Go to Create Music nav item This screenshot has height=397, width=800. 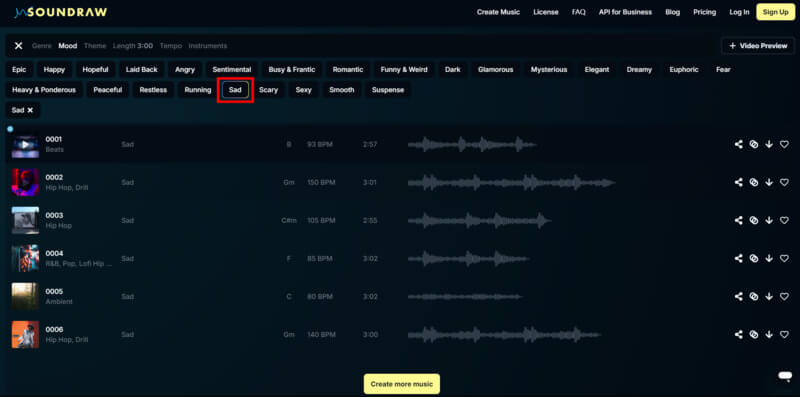tap(498, 12)
